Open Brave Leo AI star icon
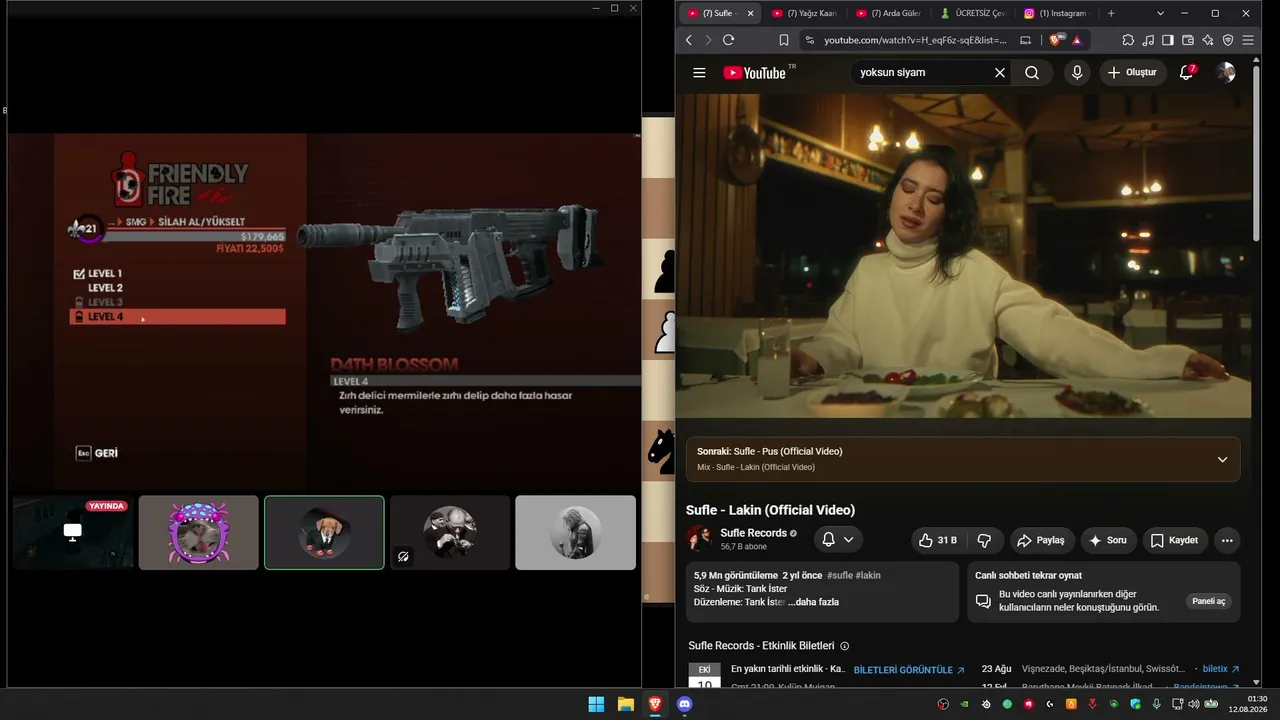This screenshot has height=720, width=1280. (x=1208, y=40)
